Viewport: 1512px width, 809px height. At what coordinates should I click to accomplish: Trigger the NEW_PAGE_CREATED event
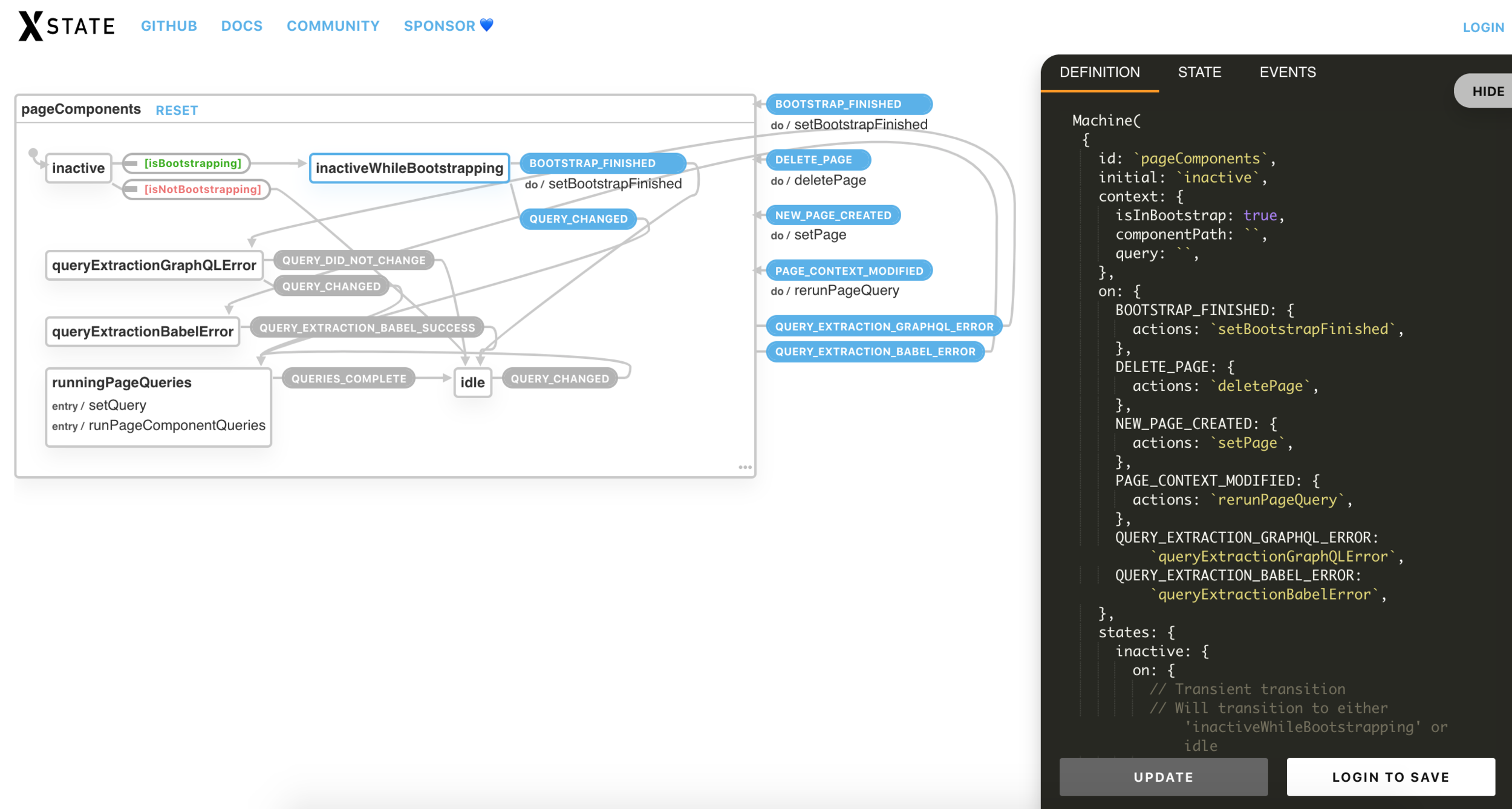click(833, 215)
